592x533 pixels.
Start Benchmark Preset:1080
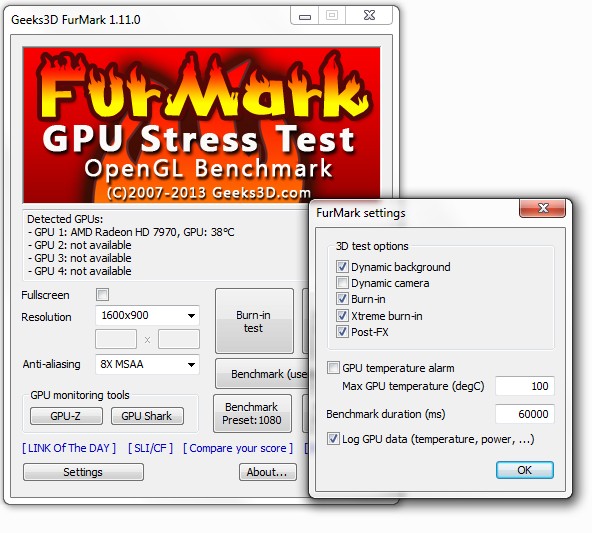tap(252, 413)
